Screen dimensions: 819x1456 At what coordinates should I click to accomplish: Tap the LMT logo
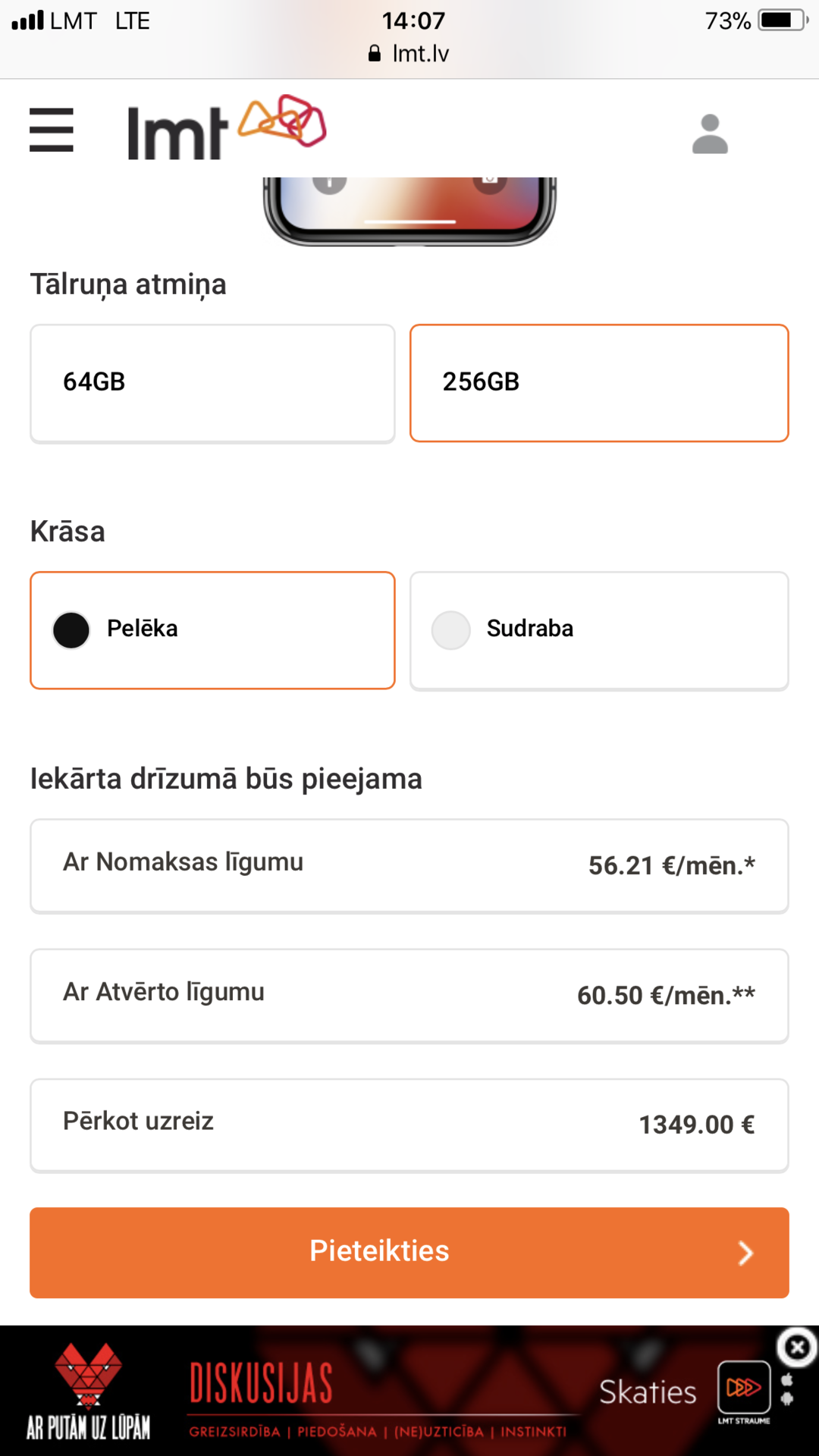[x=226, y=128]
